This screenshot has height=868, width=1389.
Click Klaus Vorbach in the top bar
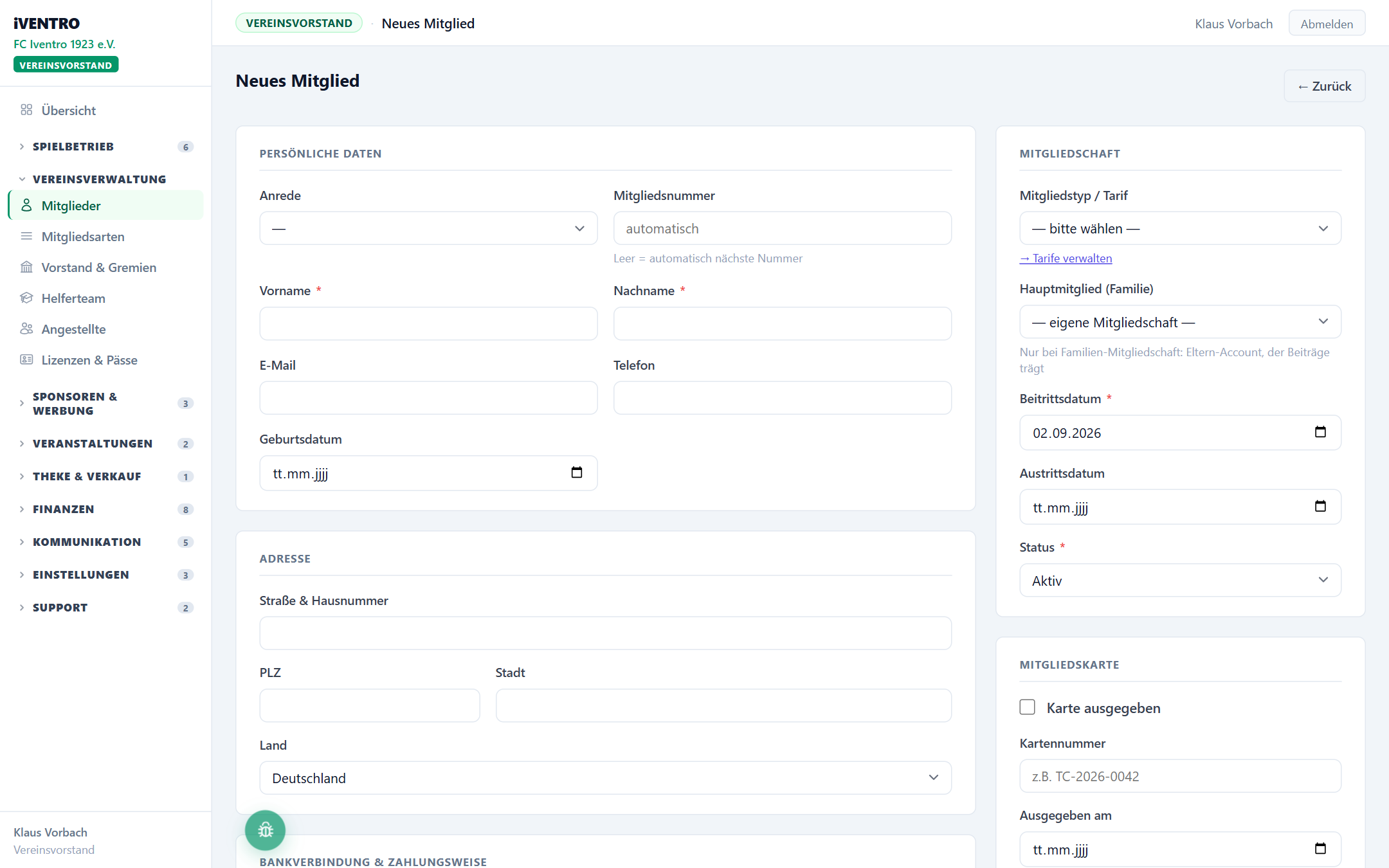coord(1233,24)
